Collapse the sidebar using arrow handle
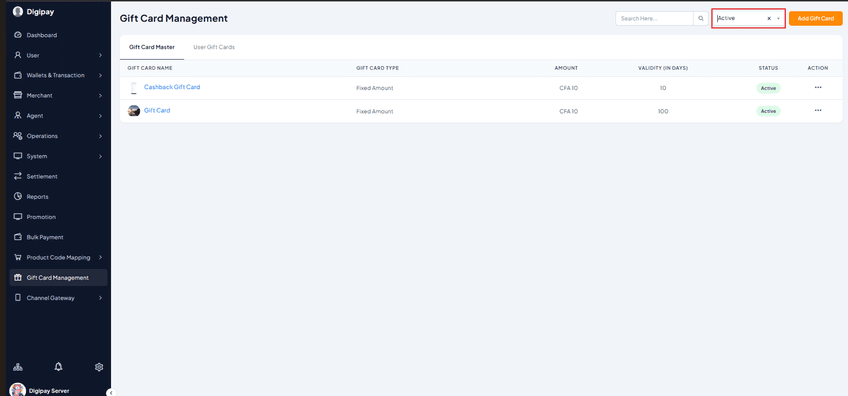Screen dimensions: 848x396 pyautogui.click(x=110, y=393)
